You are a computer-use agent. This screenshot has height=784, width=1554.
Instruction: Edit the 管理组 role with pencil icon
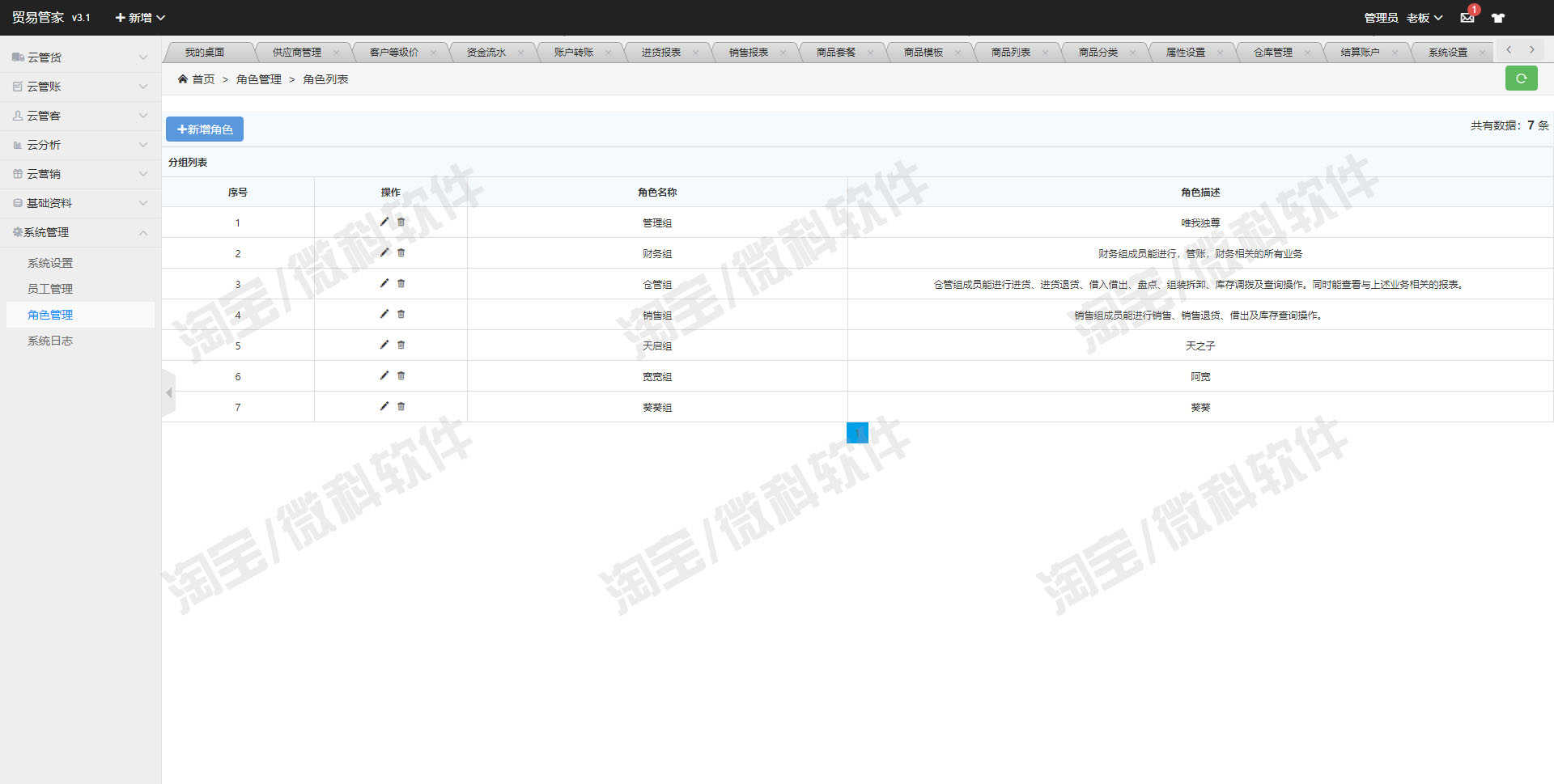tap(384, 222)
